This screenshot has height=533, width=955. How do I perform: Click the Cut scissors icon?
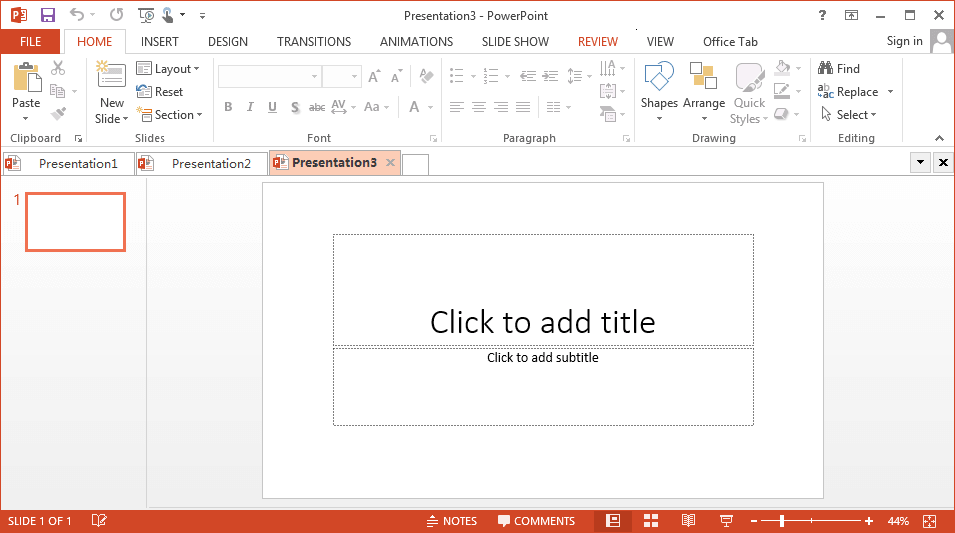[58, 68]
